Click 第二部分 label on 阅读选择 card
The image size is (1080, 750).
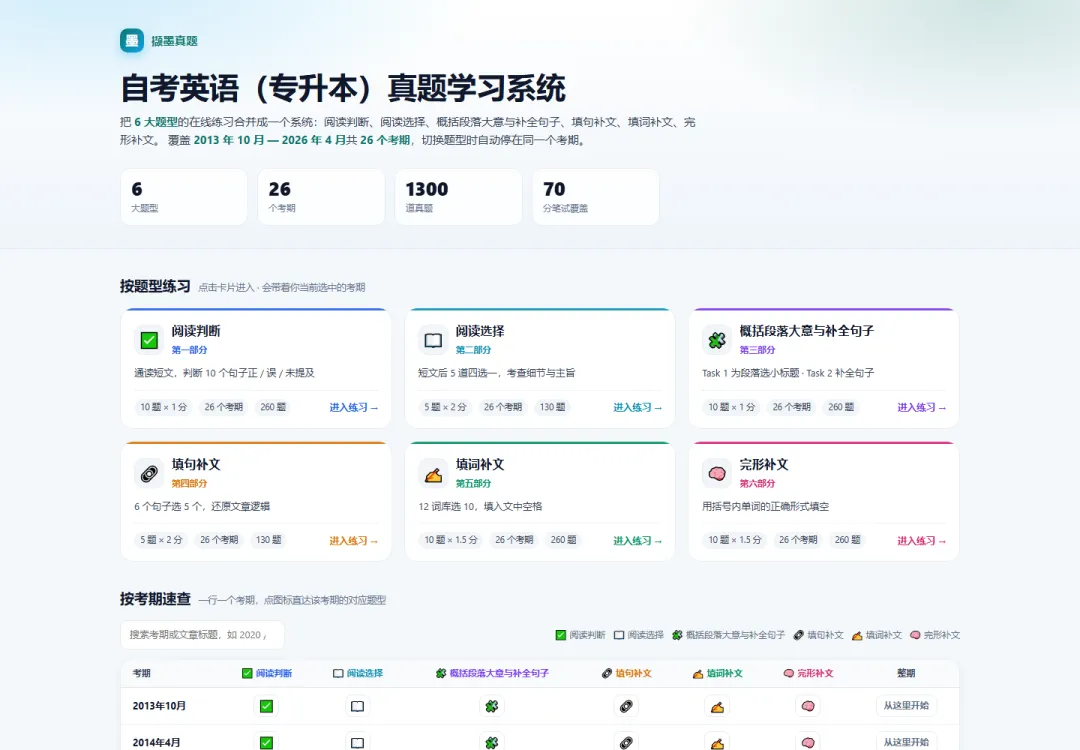(473, 350)
